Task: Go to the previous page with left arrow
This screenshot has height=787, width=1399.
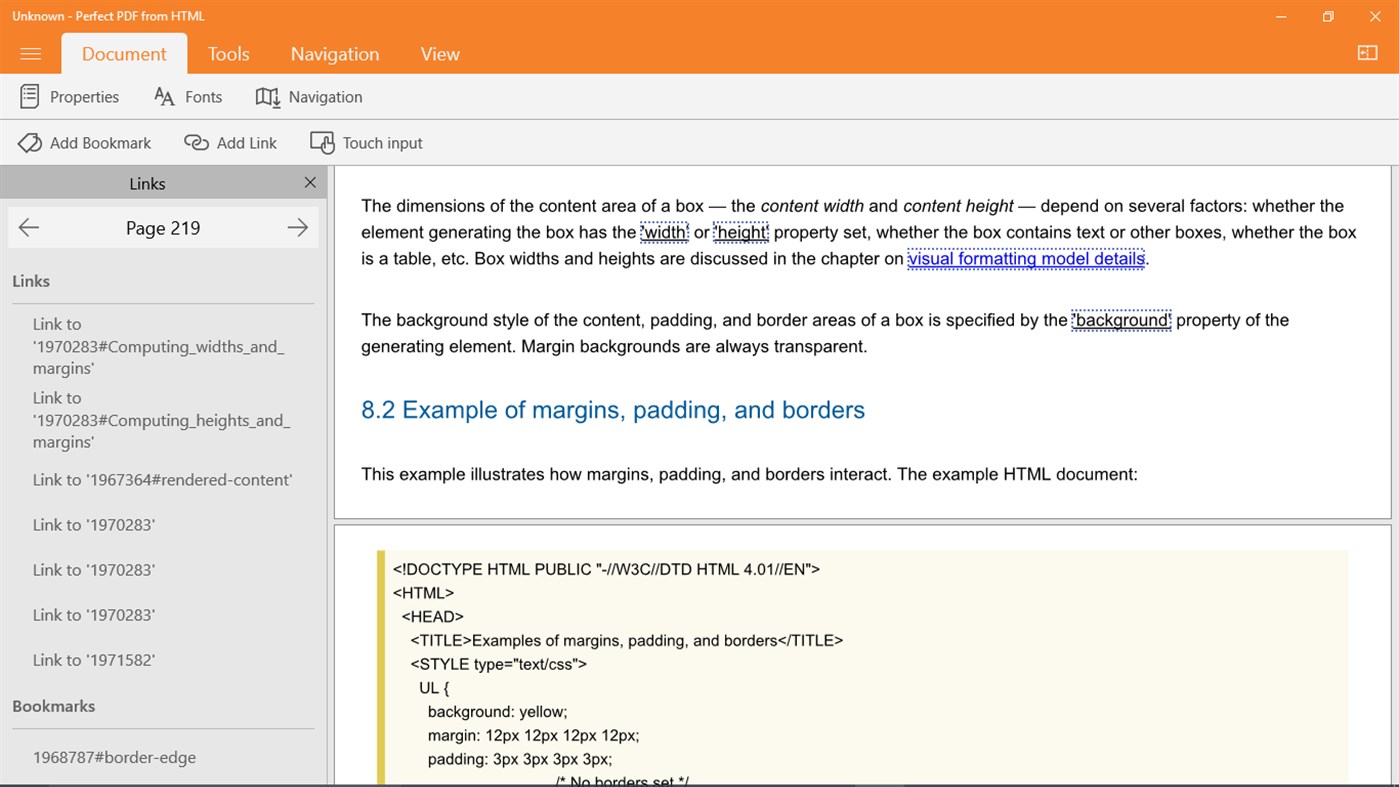Action: 29,227
